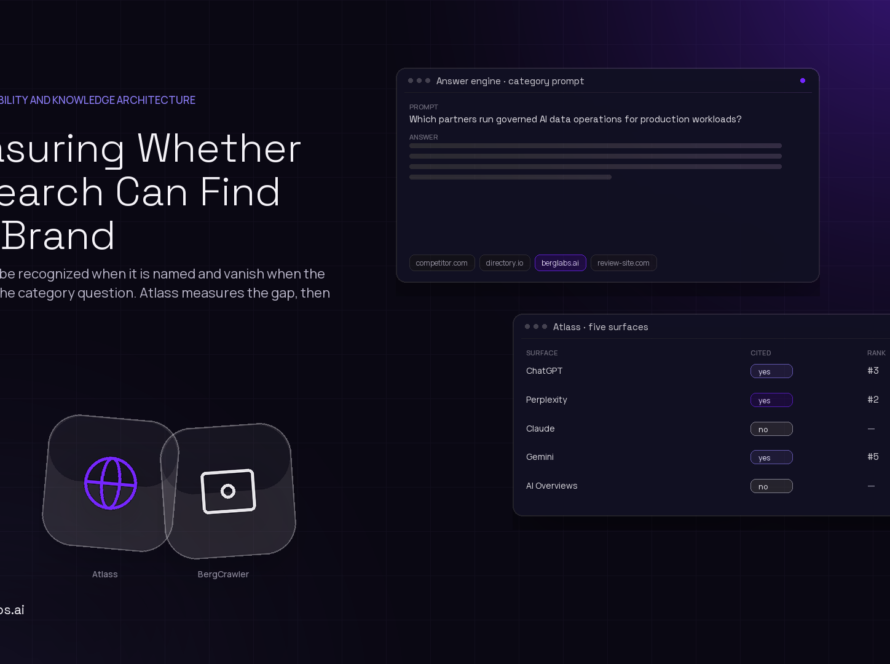890x664 pixels.
Task: Click the AI Overviews surface name
Action: click(x=551, y=486)
